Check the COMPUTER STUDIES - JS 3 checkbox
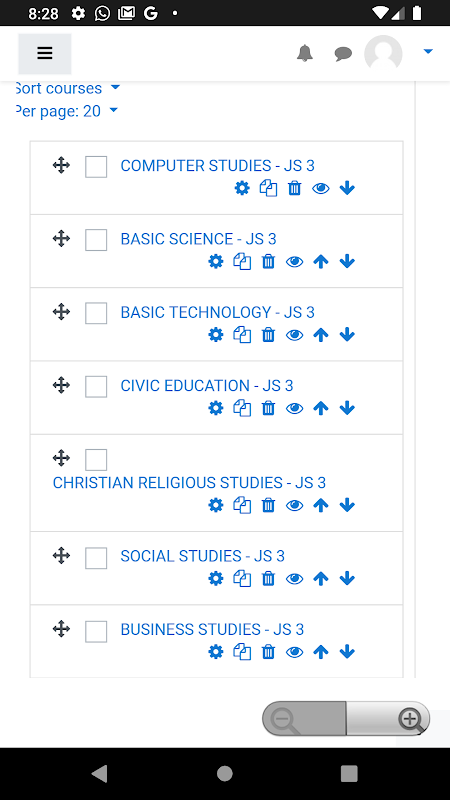Viewport: 450px width, 800px height. [x=96, y=167]
